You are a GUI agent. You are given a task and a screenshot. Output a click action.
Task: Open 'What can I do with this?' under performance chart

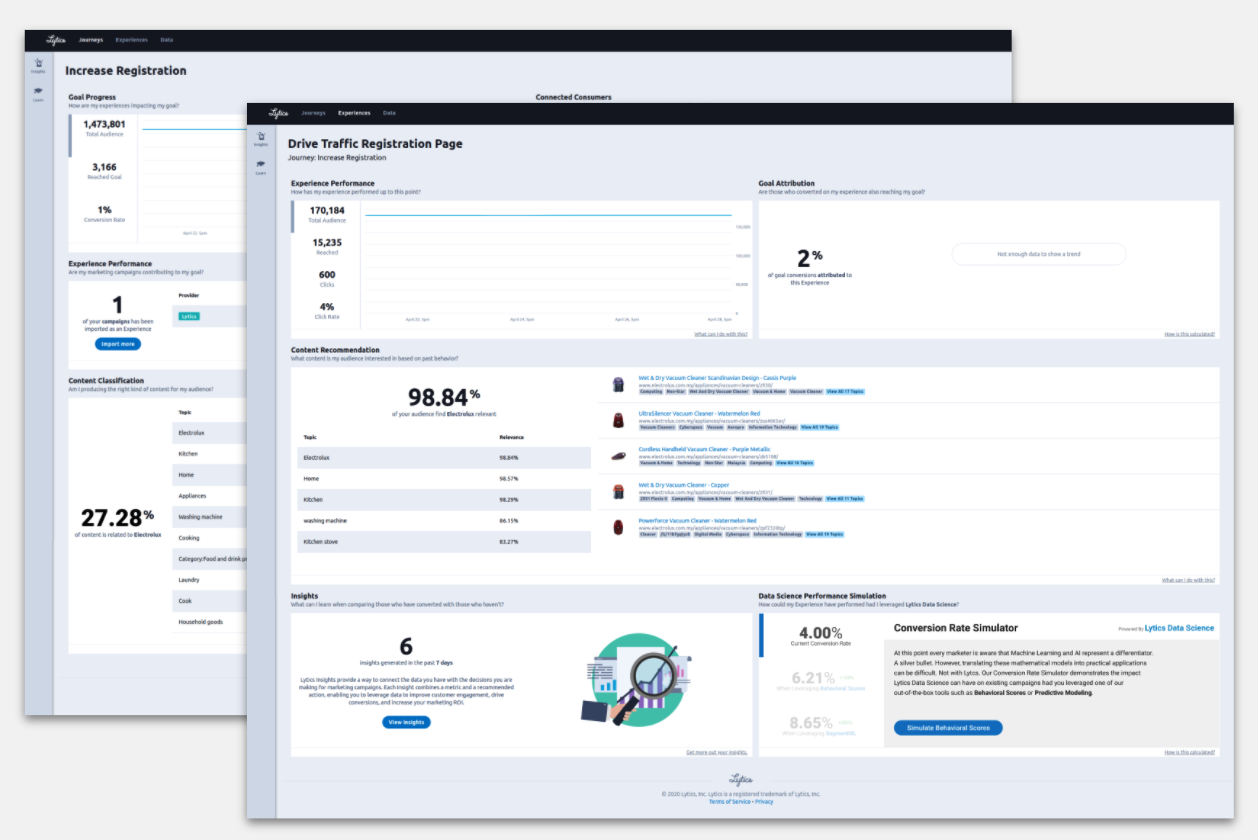click(720, 334)
